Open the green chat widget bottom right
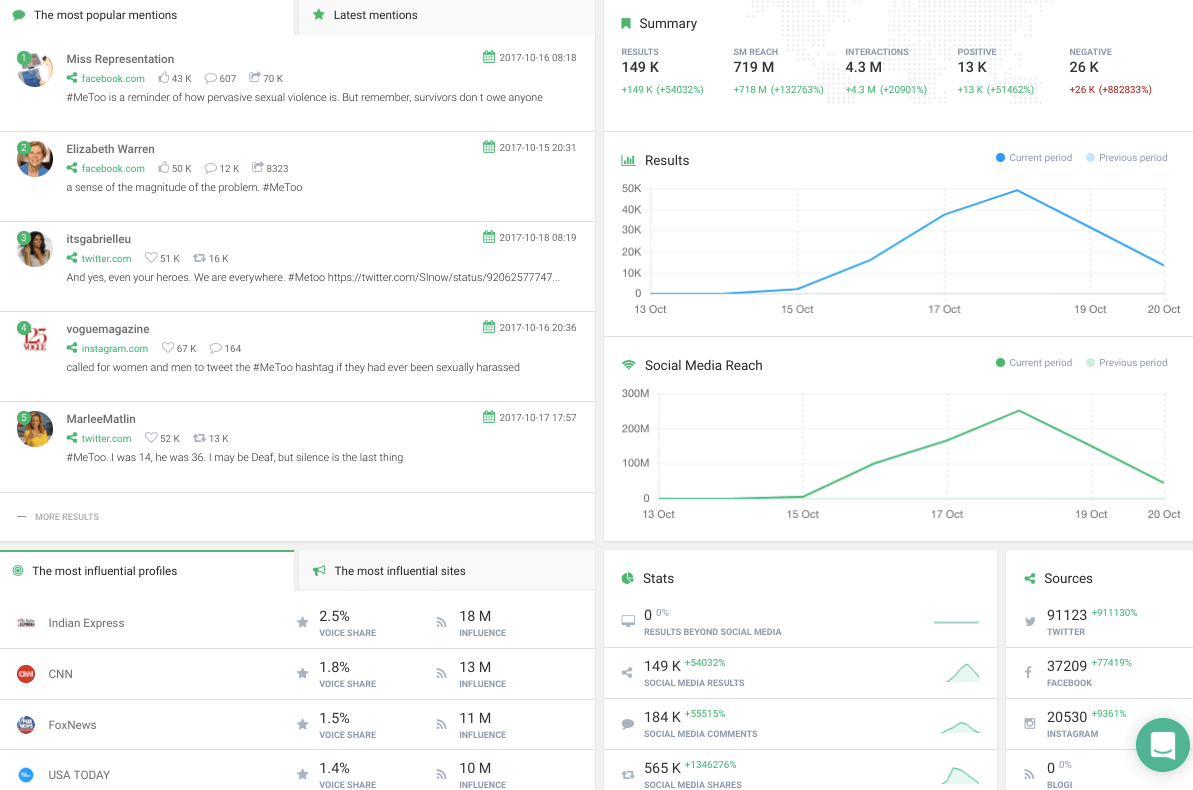 [1161, 745]
